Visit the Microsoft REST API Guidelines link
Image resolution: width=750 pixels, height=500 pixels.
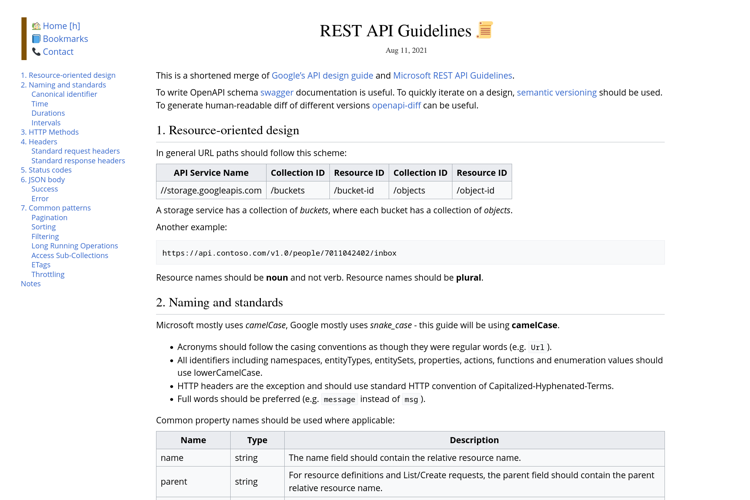tap(452, 75)
